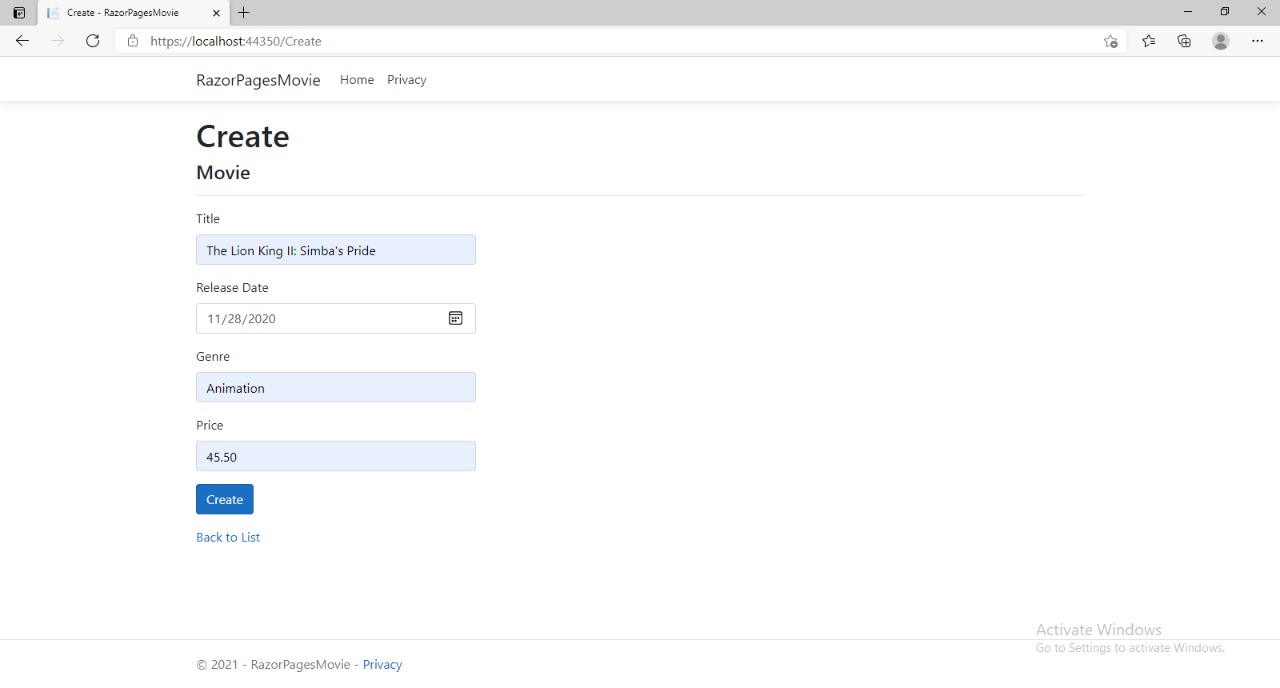Click the Release Date field
This screenshot has width=1280, height=688.
[336, 318]
